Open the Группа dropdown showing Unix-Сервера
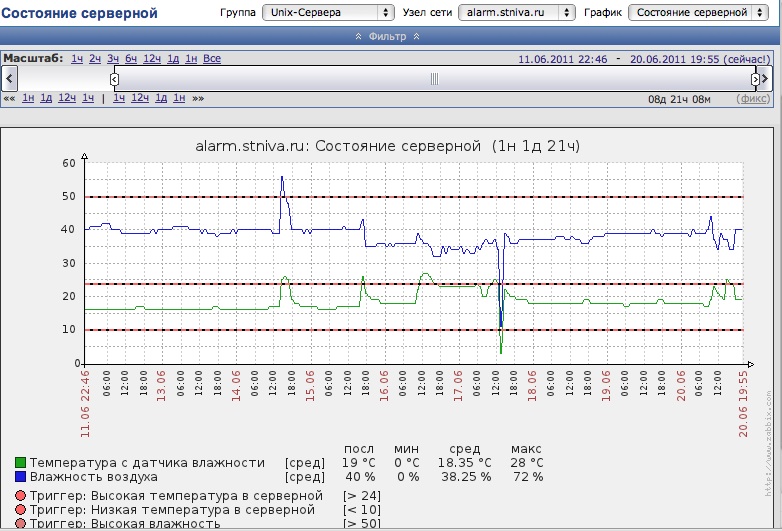The image size is (782, 531). (x=328, y=13)
